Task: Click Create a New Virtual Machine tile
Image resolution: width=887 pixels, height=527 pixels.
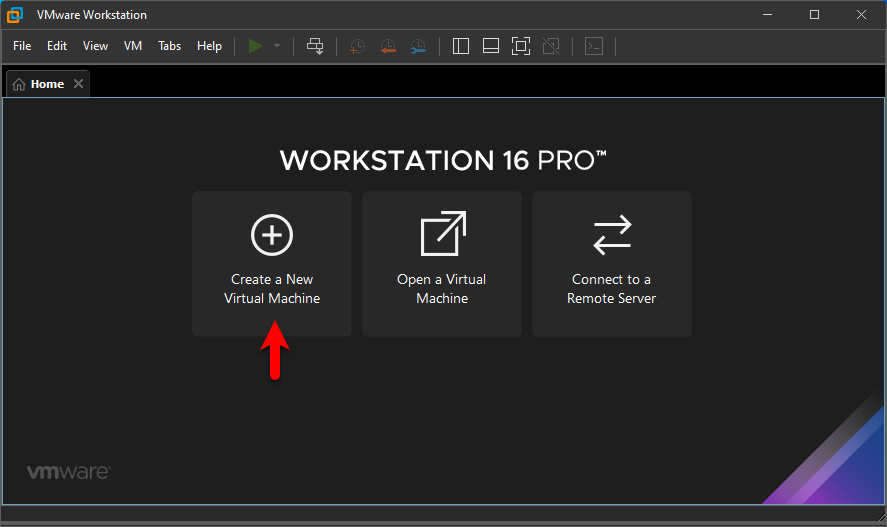Action: [272, 264]
